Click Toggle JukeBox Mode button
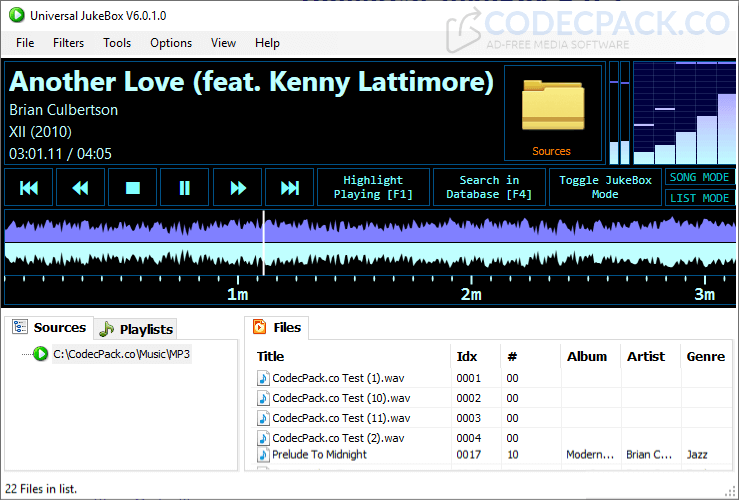 tap(605, 188)
